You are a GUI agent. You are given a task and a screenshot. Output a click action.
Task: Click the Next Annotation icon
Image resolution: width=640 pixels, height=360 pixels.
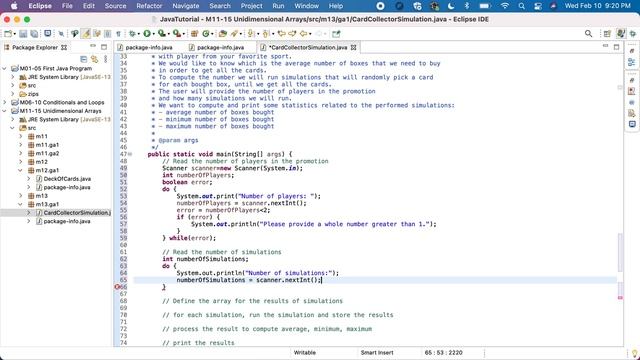coord(251,34)
